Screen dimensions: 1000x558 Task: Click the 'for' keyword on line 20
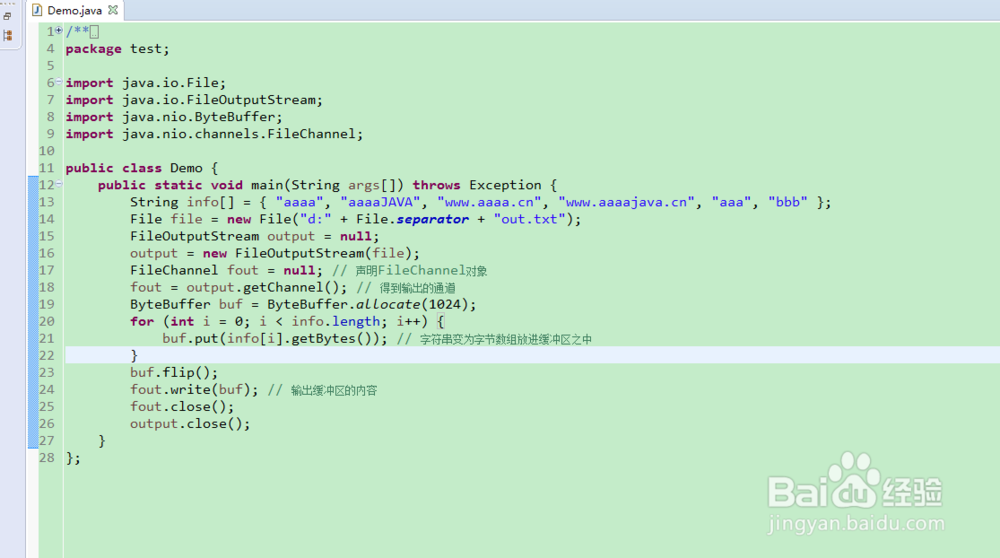tap(142, 321)
